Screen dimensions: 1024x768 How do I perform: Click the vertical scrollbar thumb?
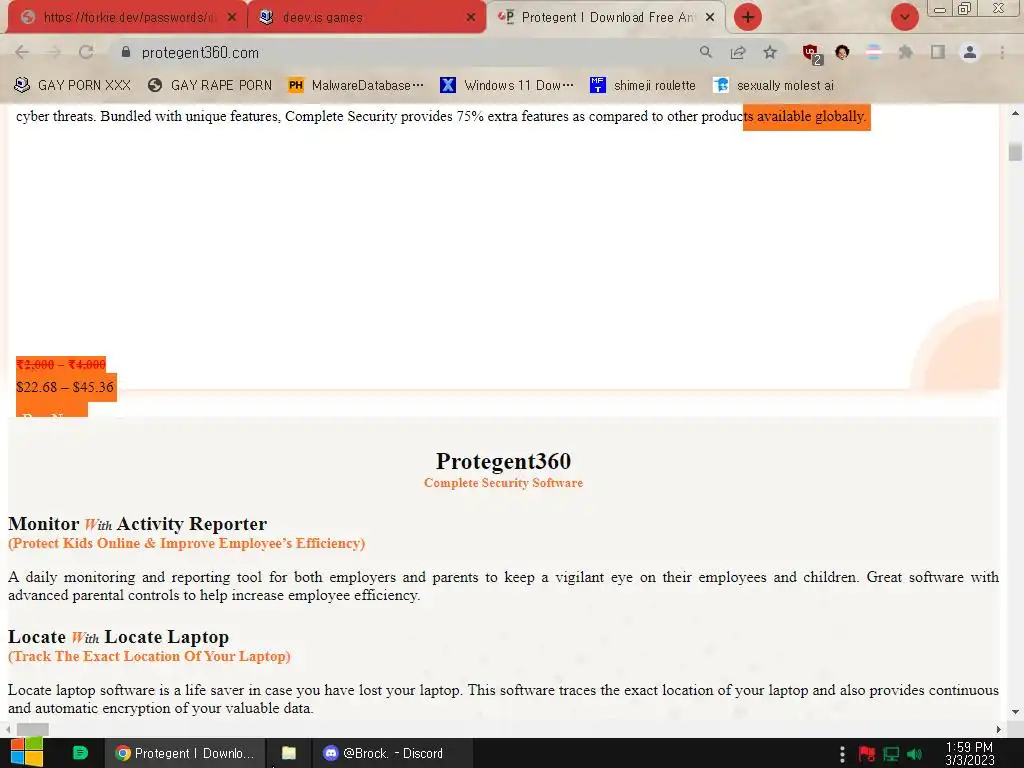point(1015,151)
